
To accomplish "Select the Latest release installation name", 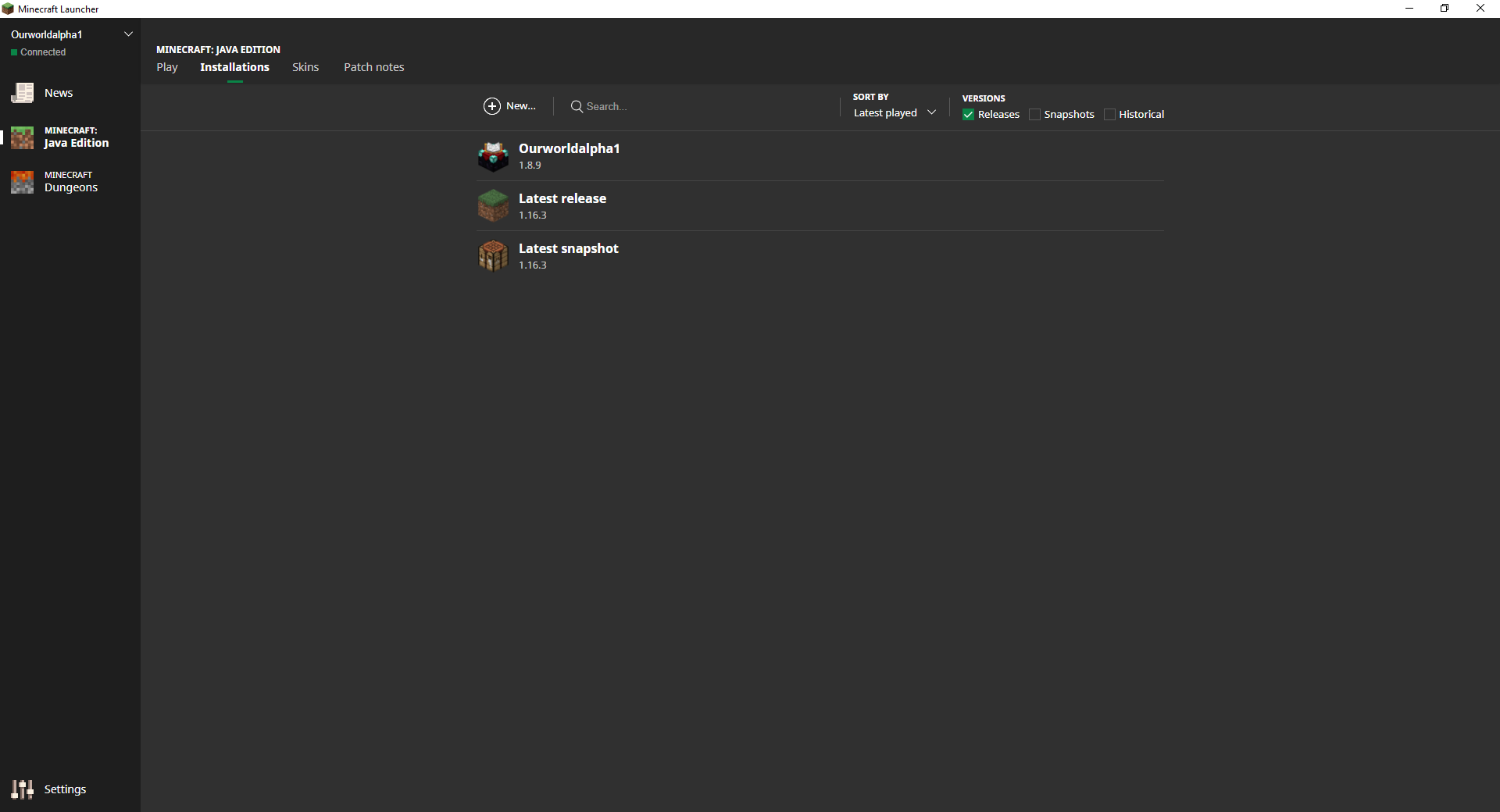I will (562, 198).
